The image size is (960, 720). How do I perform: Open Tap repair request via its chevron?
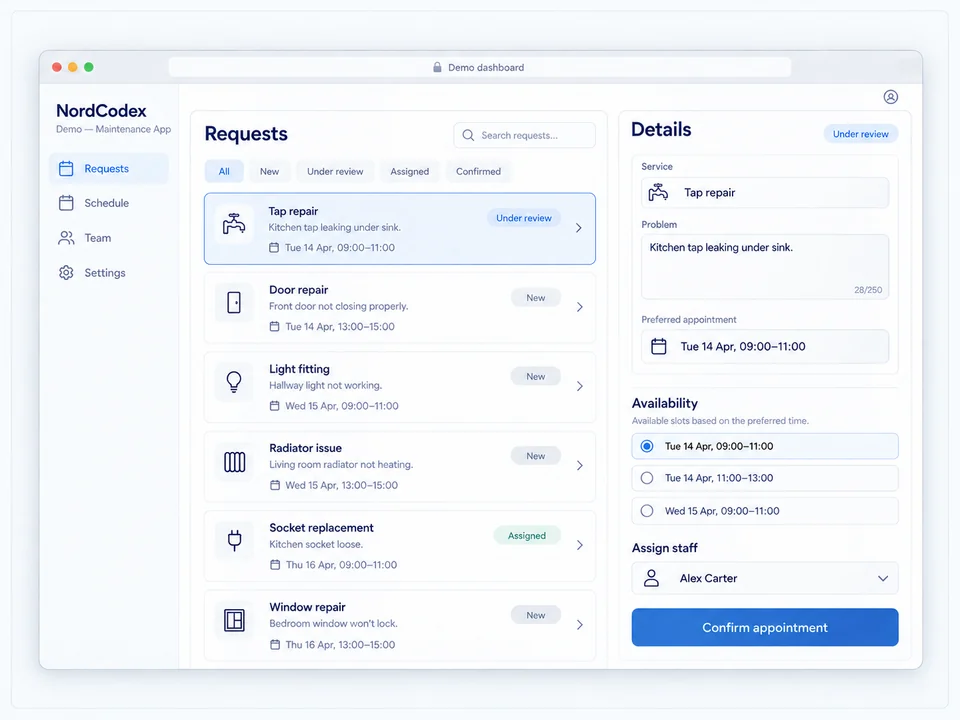579,228
